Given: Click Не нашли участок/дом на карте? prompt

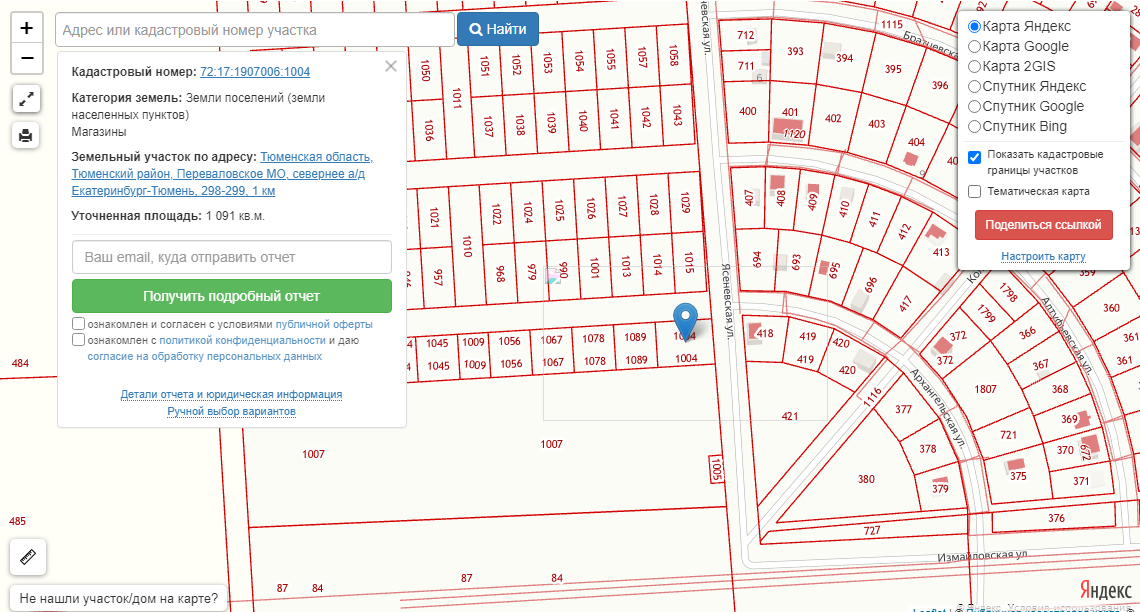Looking at the screenshot, I should coord(119,599).
